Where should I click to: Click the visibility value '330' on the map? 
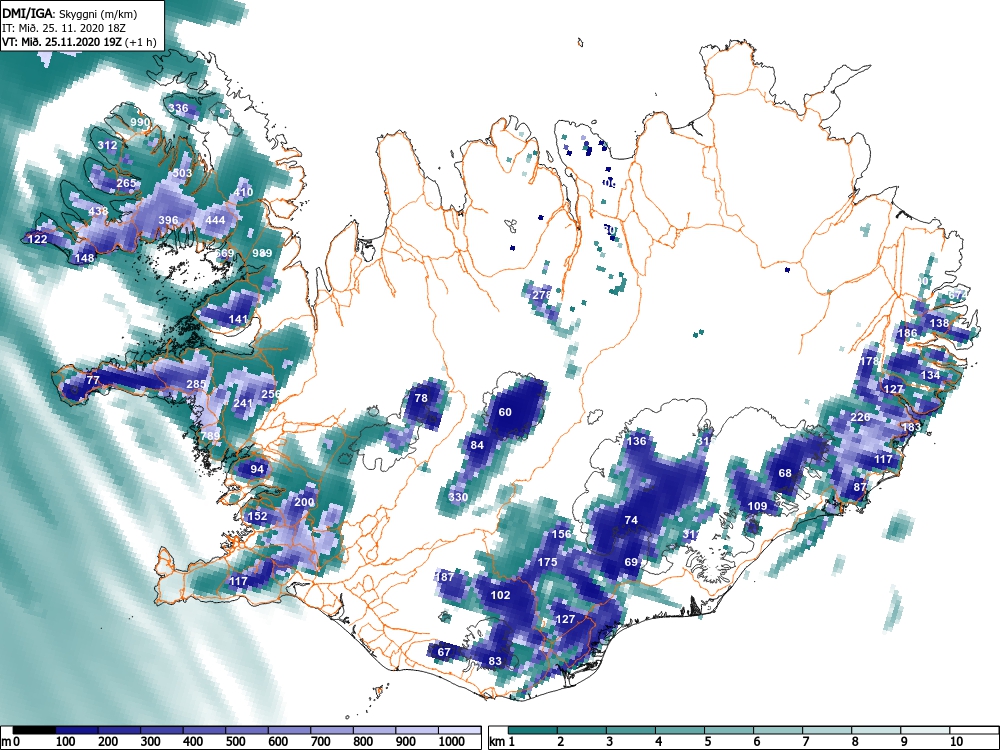tap(459, 497)
